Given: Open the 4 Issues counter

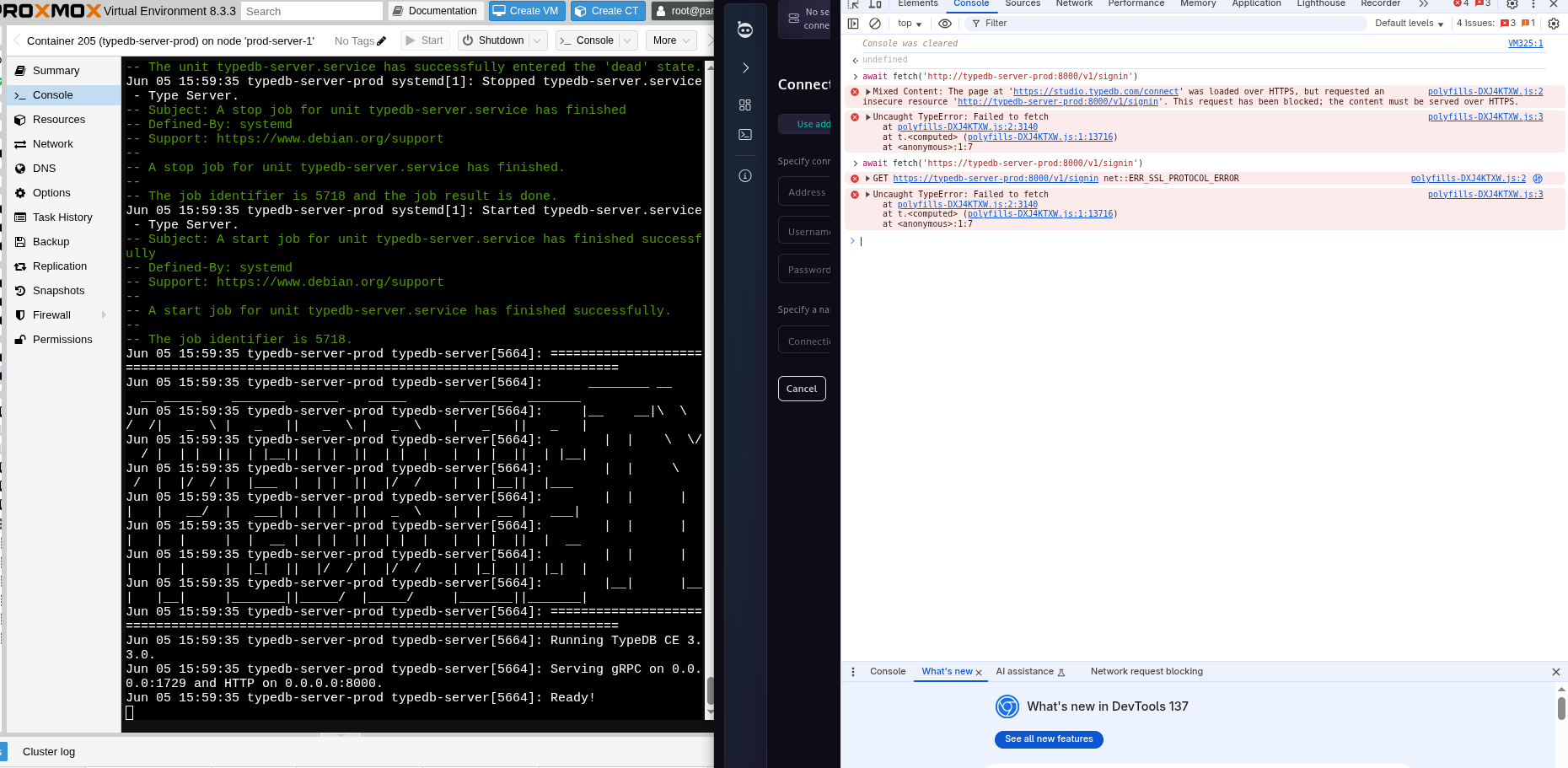Looking at the screenshot, I should pyautogui.click(x=1496, y=24).
